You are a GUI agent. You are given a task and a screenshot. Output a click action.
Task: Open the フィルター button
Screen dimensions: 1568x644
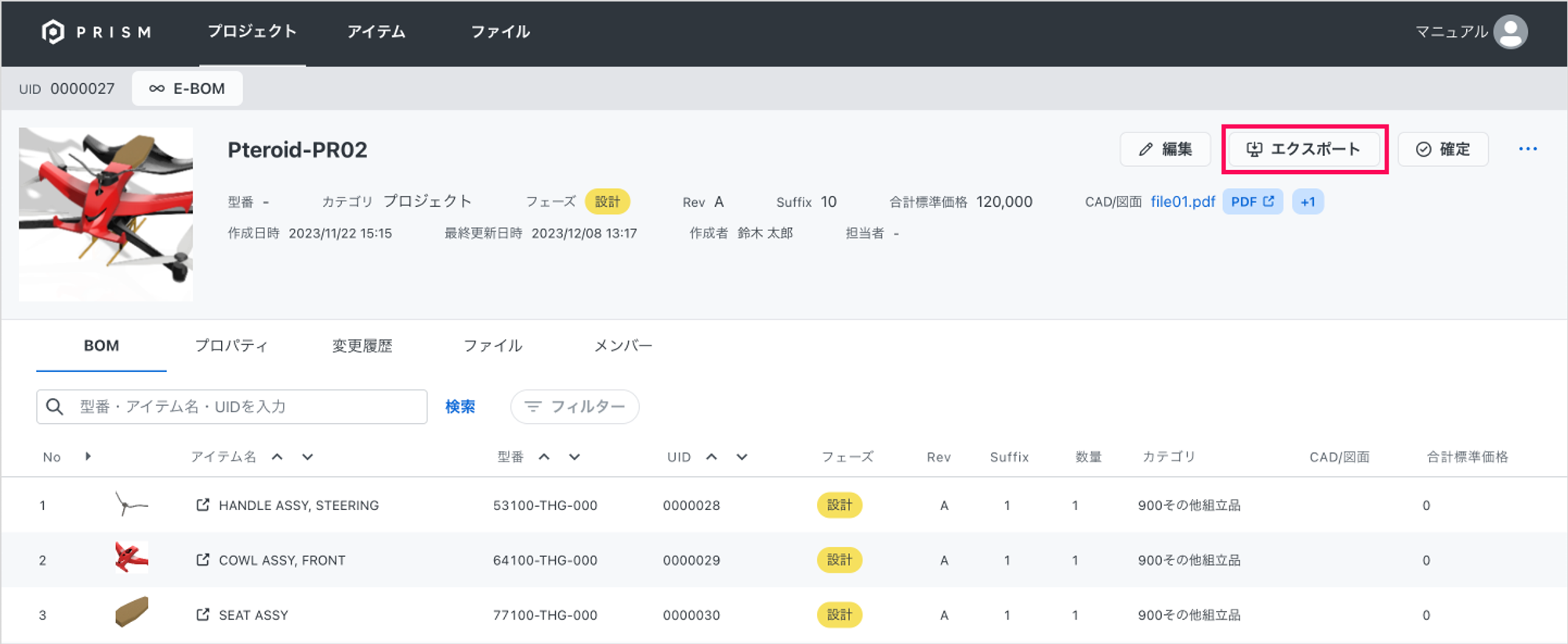[575, 407]
